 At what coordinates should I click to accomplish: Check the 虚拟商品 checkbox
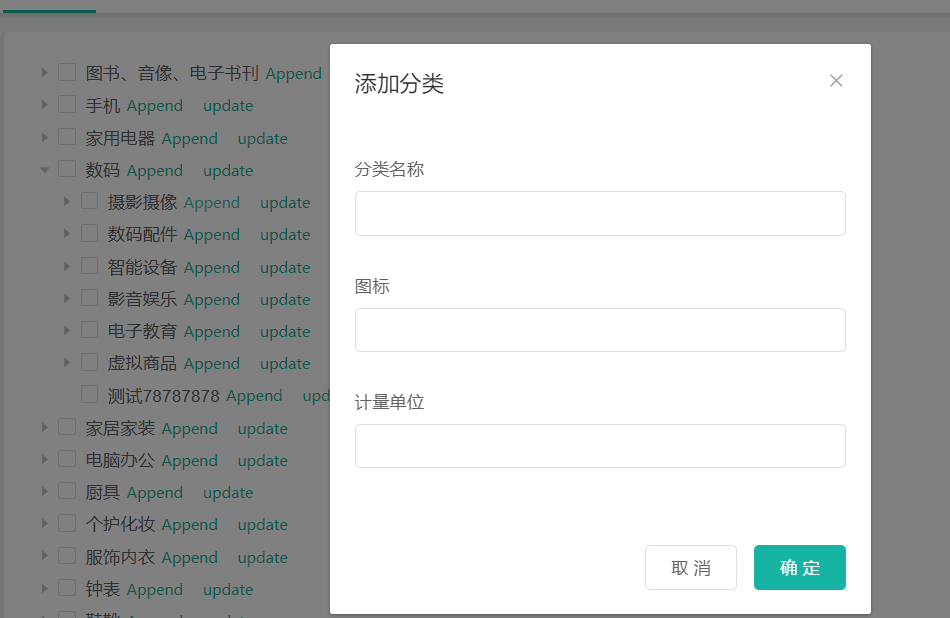pos(90,362)
